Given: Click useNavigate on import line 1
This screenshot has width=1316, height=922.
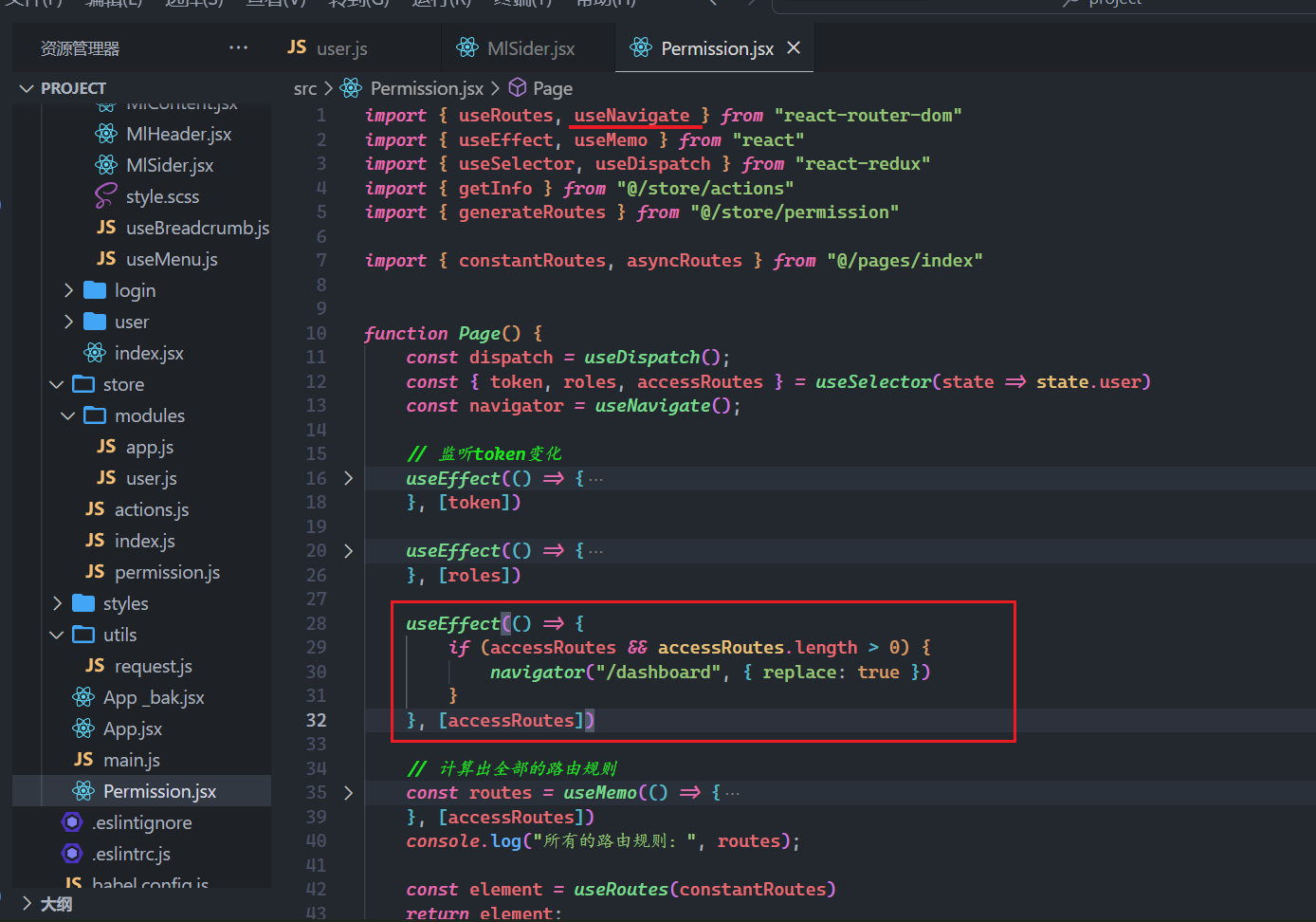Looking at the screenshot, I should (631, 116).
